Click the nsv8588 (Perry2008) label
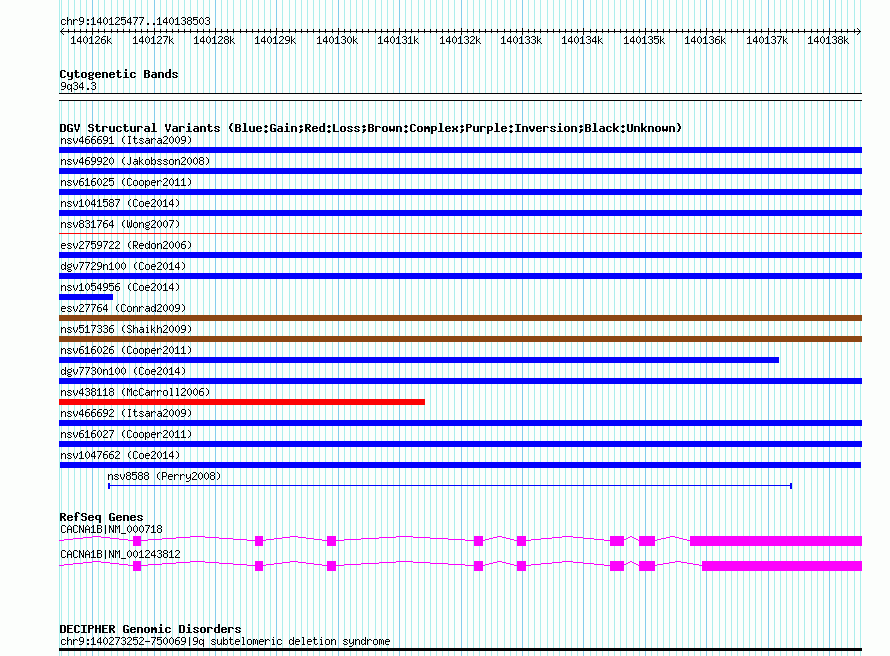The image size is (890, 656). (x=164, y=476)
